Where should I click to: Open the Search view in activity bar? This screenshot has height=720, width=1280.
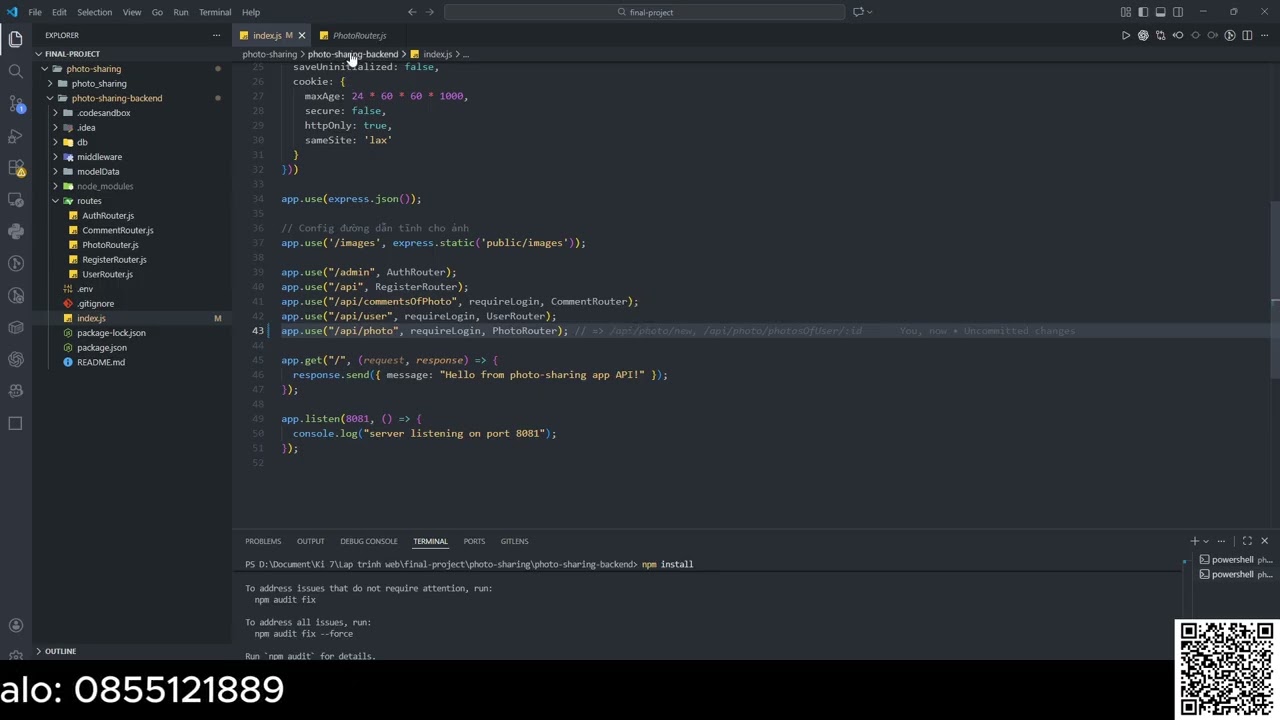[15, 71]
